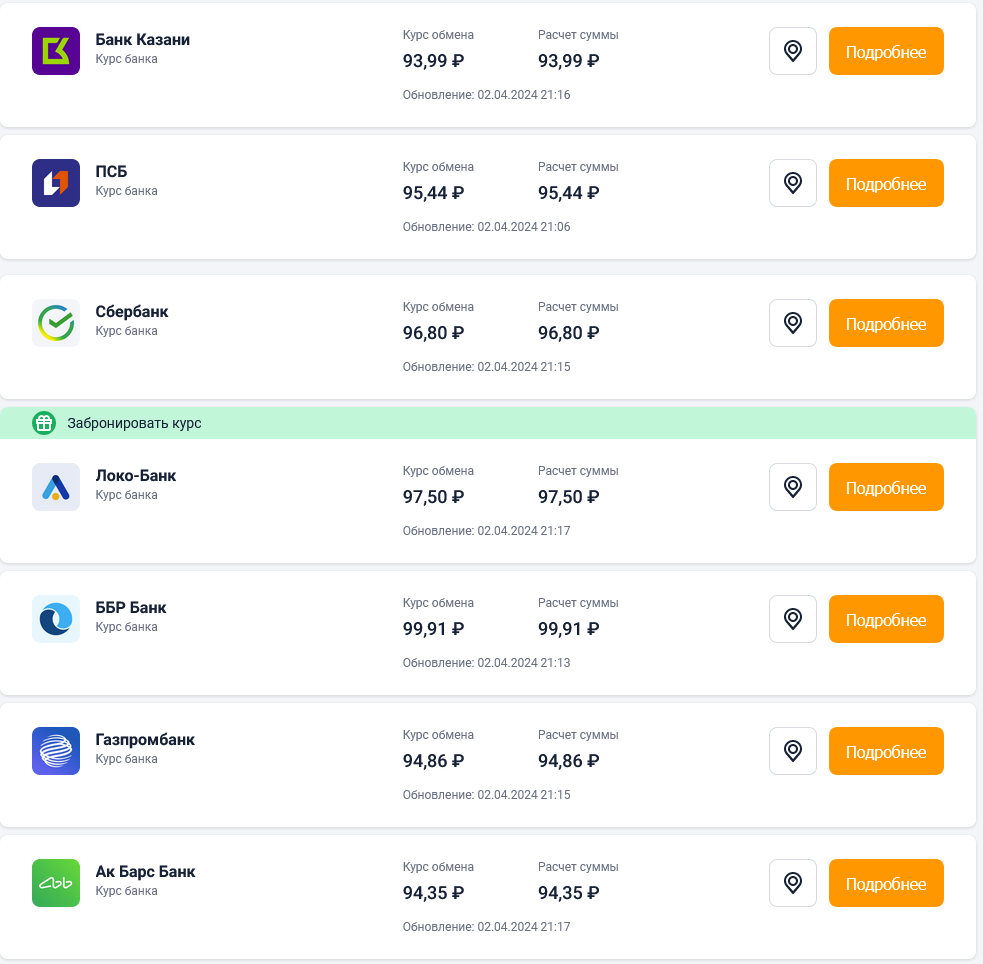Viewport: 983px width, 964px height.
Task: Open the Газпромбанк bank name link
Action: (x=145, y=740)
